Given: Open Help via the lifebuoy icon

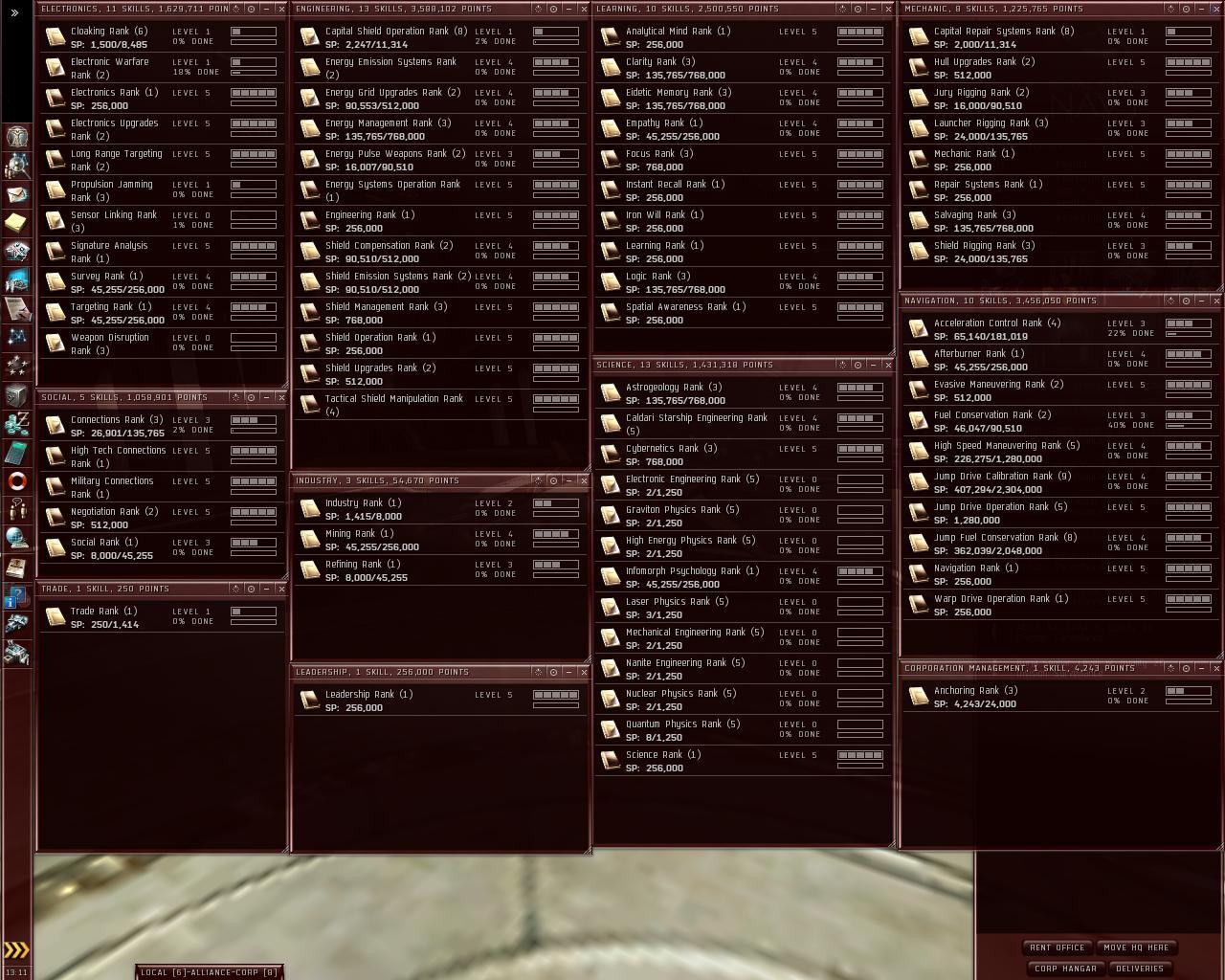Looking at the screenshot, I should tap(16, 480).
